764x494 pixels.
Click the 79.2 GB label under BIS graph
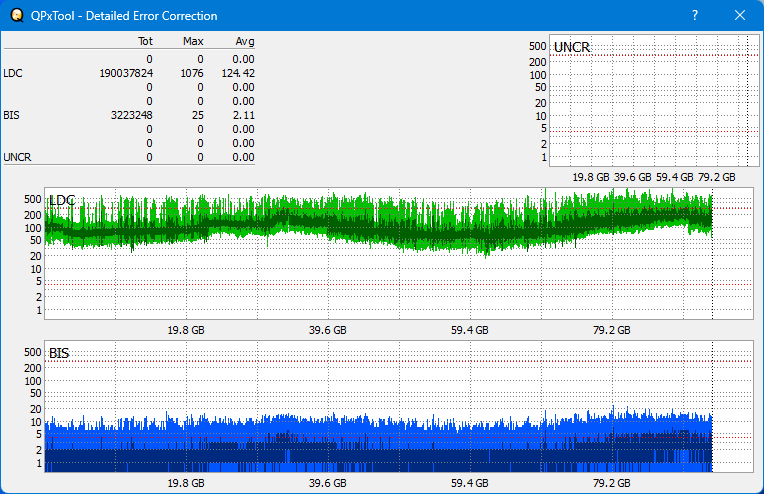(x=611, y=483)
